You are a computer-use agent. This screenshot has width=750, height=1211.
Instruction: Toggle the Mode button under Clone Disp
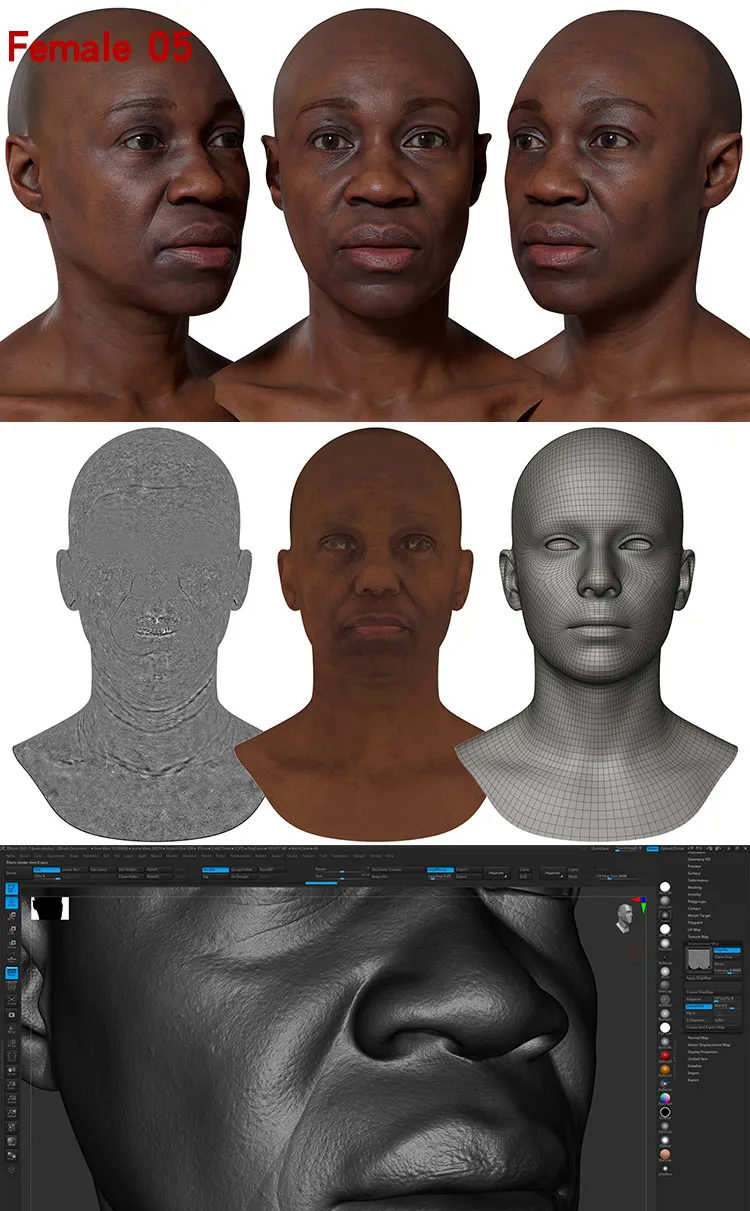(727, 964)
